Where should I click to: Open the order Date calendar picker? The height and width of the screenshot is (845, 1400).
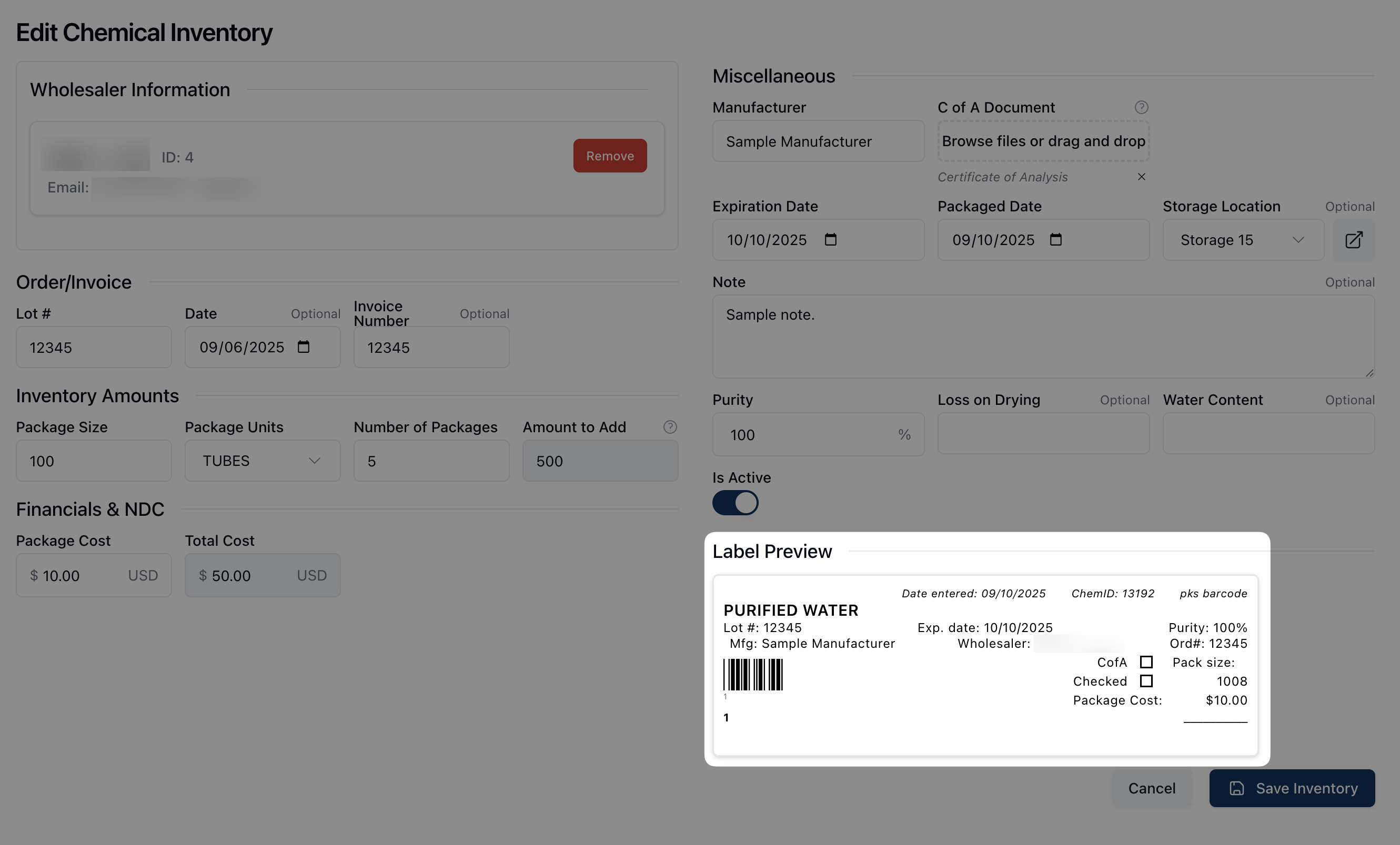click(304, 347)
